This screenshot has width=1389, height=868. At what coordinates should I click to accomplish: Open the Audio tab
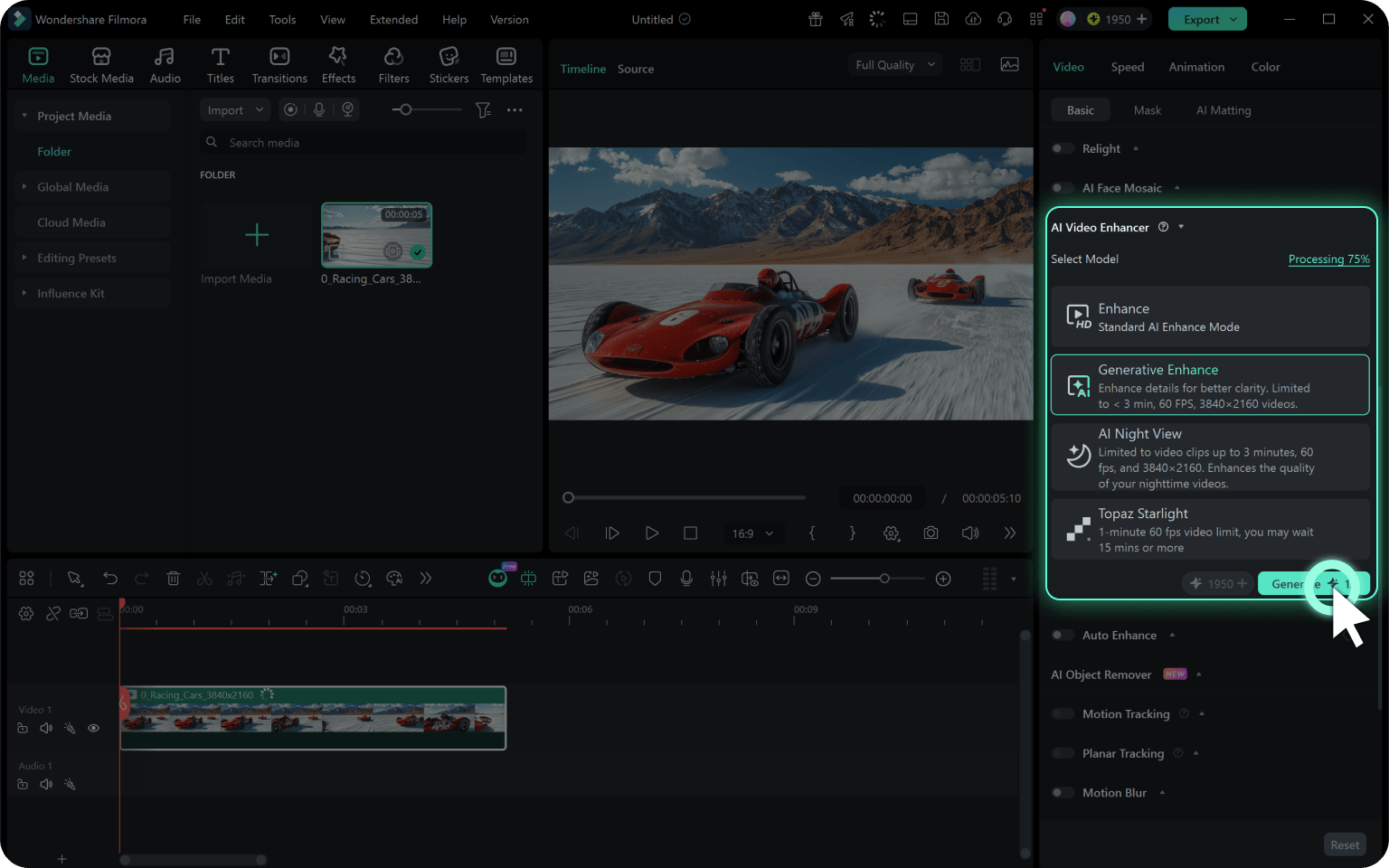point(165,66)
